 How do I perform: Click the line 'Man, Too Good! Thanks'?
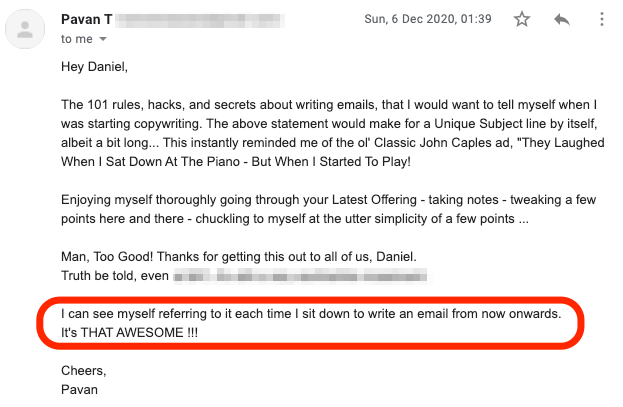coord(239,256)
